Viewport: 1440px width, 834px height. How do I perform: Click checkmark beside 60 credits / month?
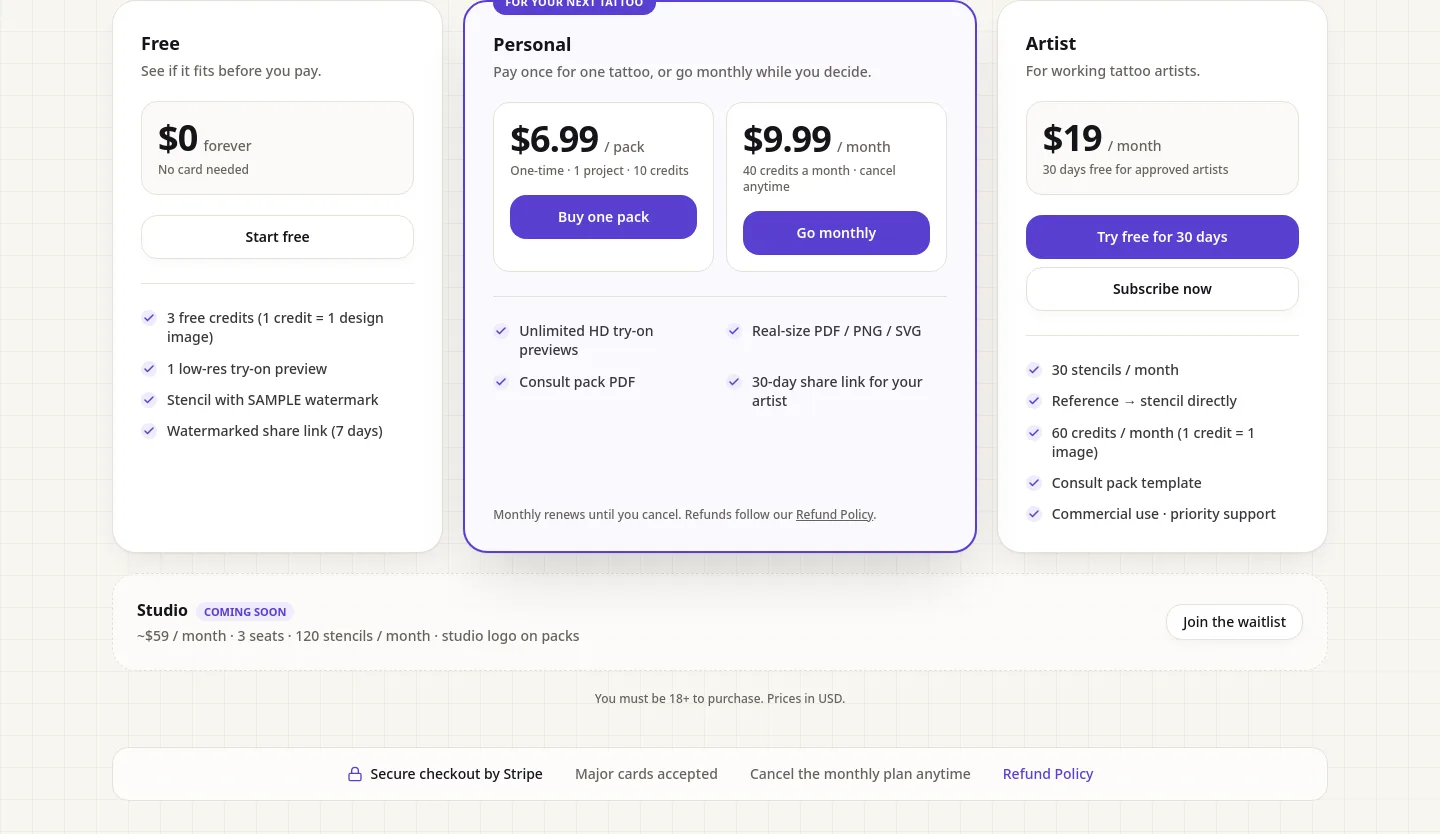click(x=1034, y=433)
